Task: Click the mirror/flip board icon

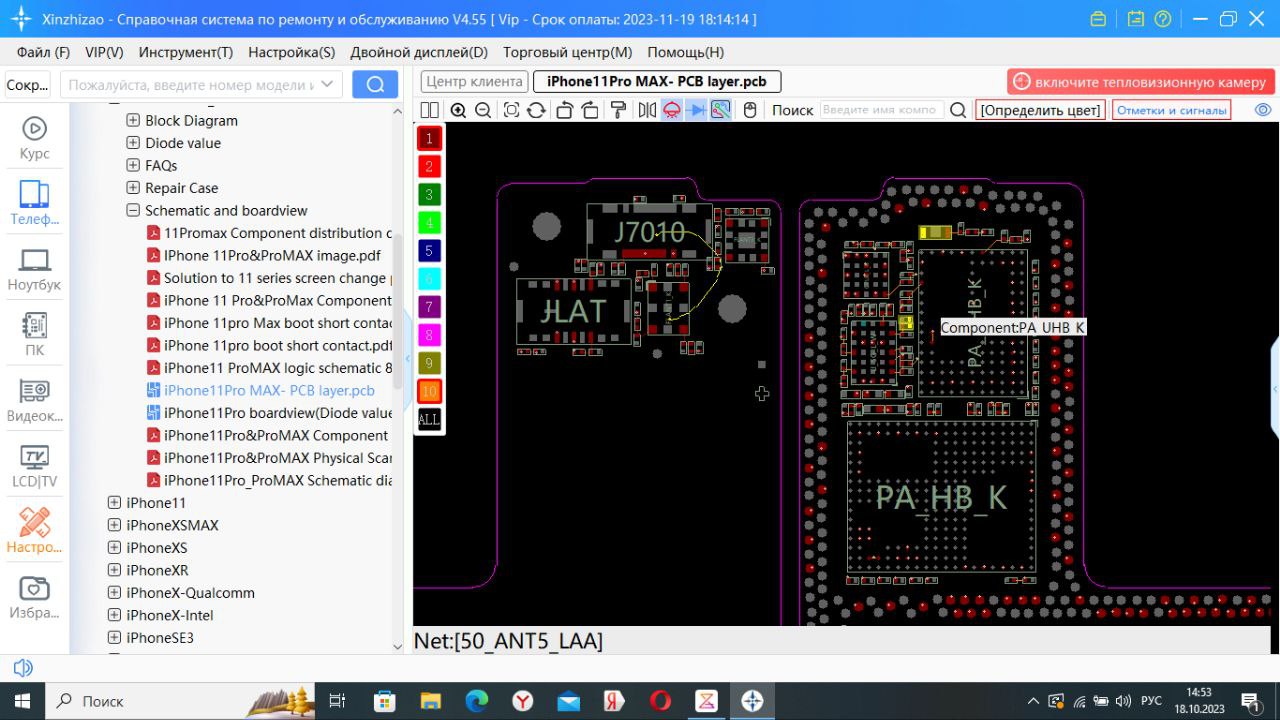Action: [x=646, y=110]
